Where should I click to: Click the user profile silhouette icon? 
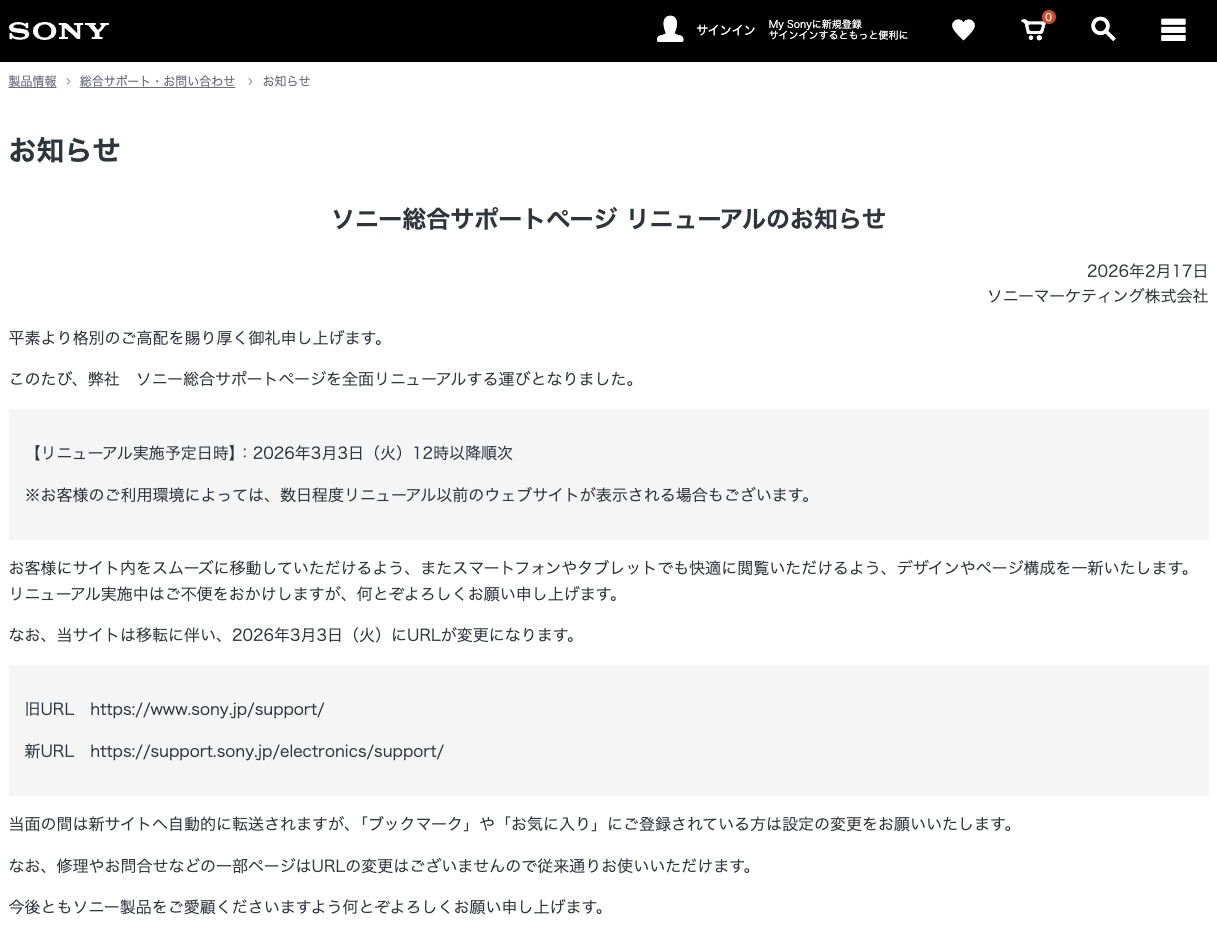pyautogui.click(x=670, y=30)
